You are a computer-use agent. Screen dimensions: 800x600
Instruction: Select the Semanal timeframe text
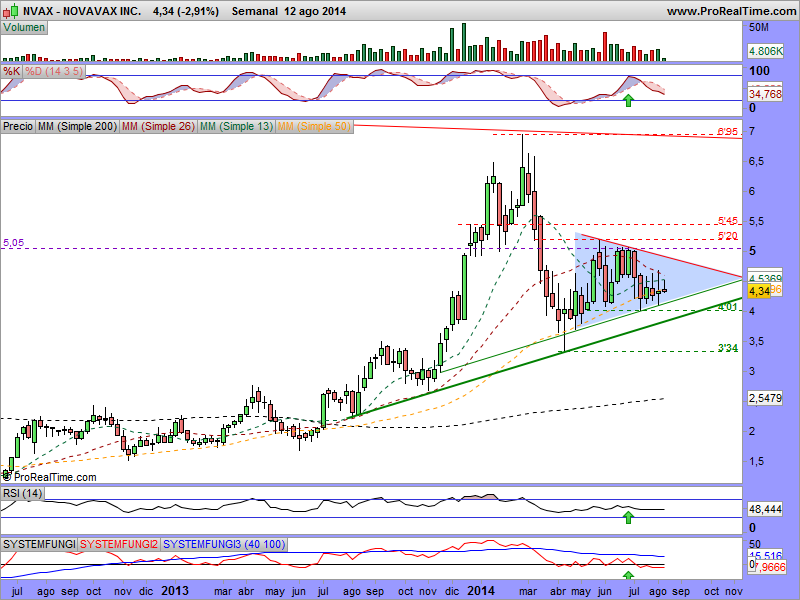tap(255, 11)
